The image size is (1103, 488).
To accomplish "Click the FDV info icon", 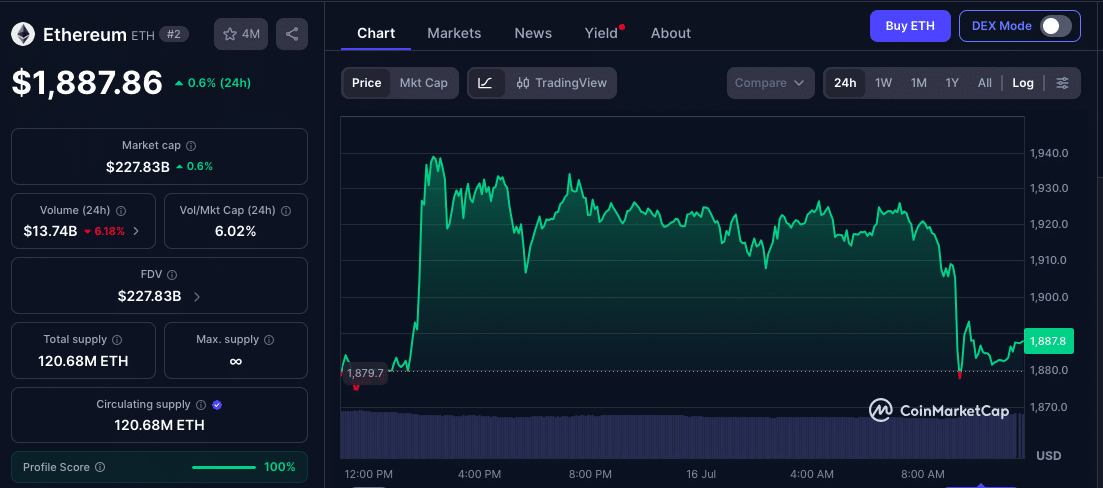I will tap(172, 275).
